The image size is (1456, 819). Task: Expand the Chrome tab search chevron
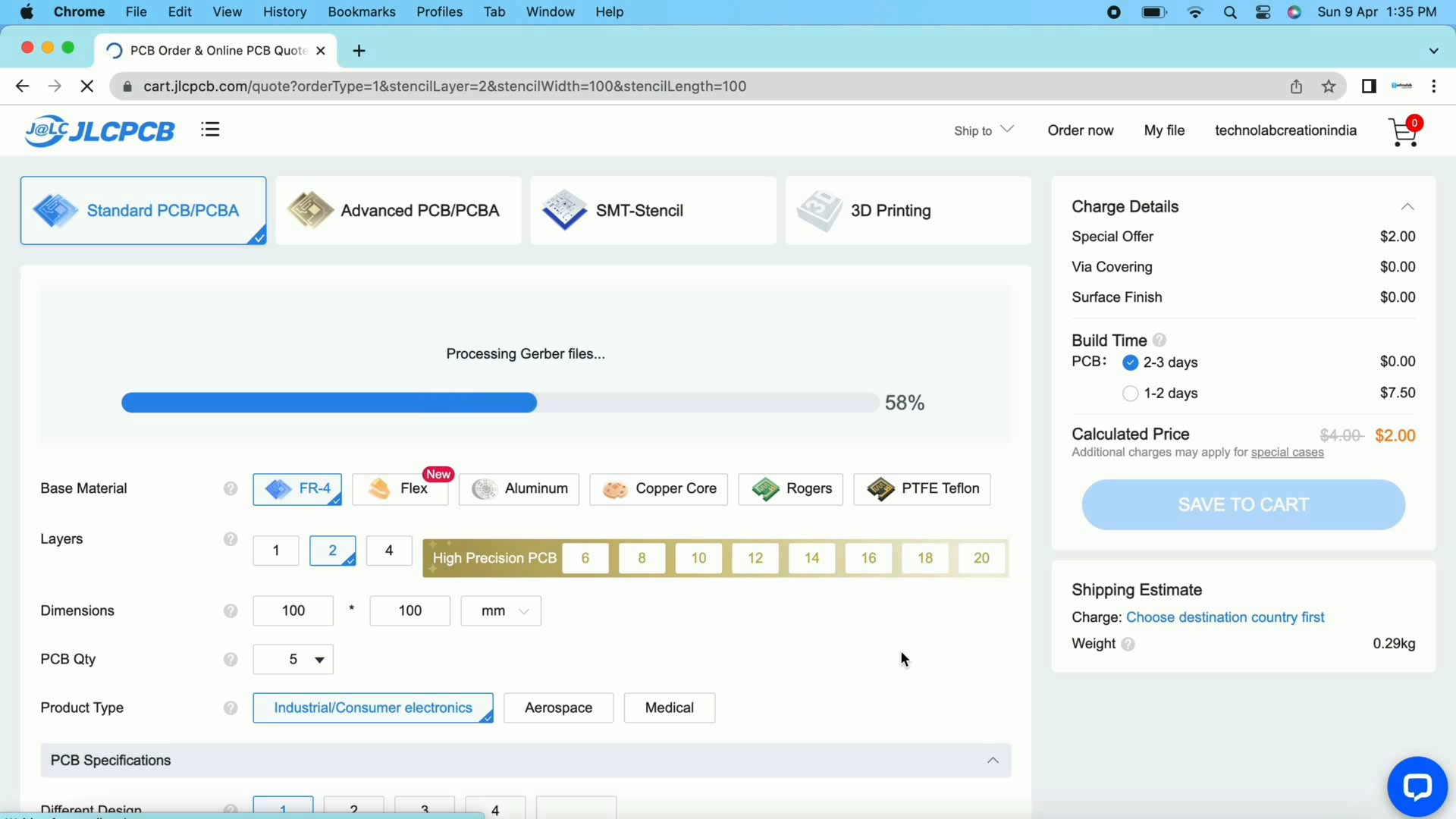point(1433,51)
